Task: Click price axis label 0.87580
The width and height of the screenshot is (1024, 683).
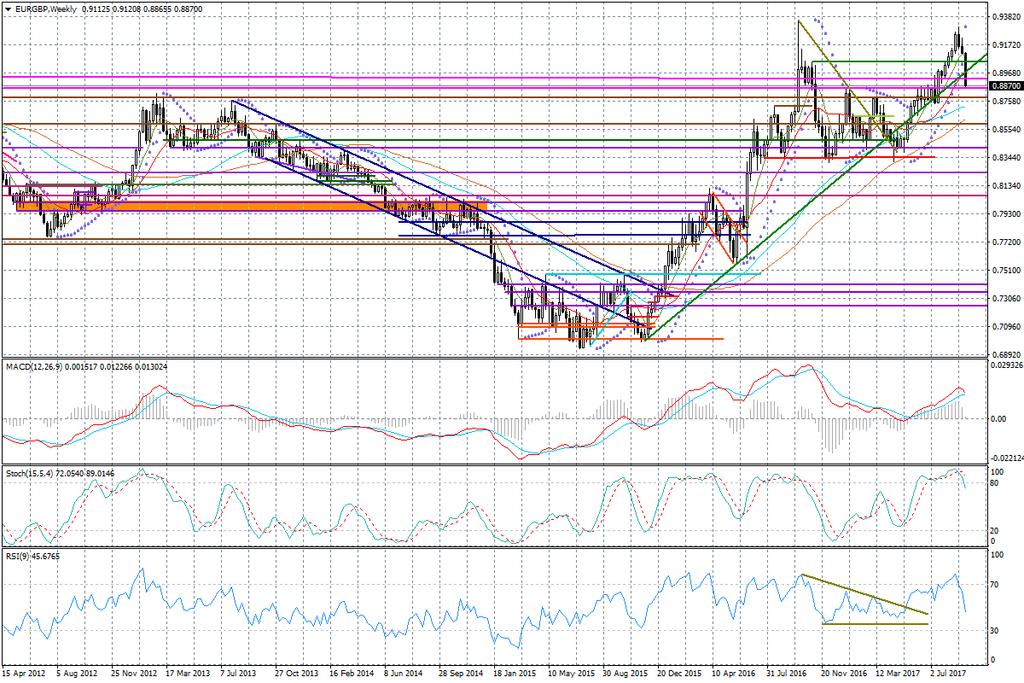Action: click(1006, 101)
